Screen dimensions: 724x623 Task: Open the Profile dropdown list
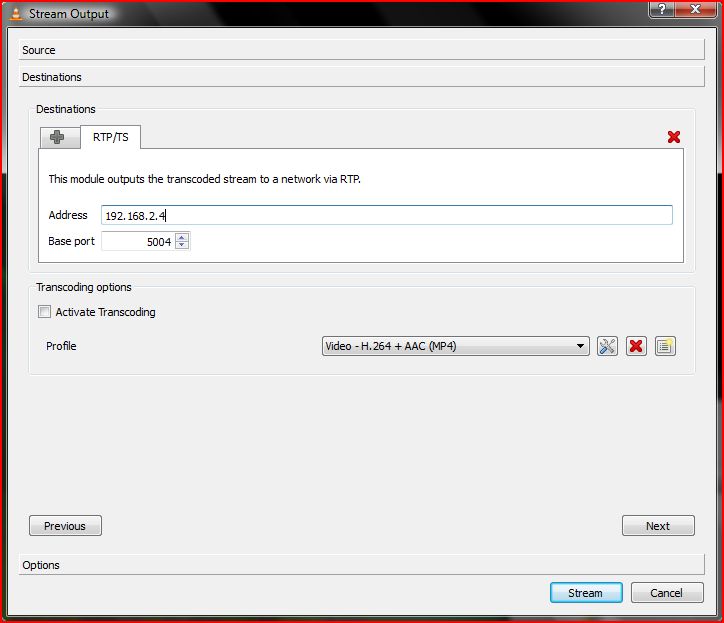pos(456,347)
